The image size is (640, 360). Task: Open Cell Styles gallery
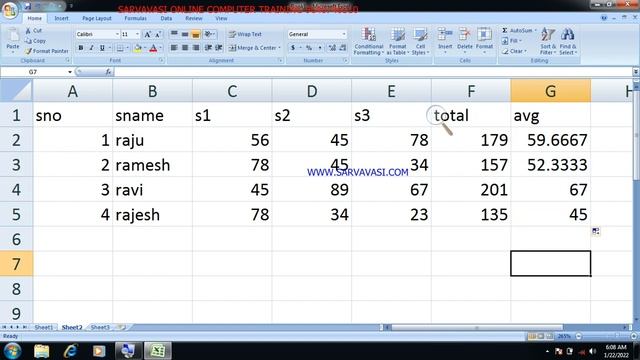point(420,41)
